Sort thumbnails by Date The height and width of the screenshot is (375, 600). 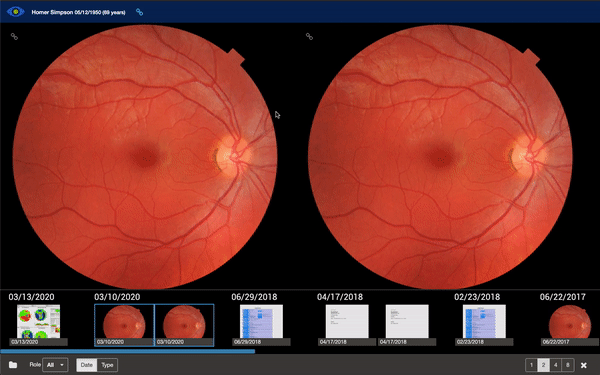(x=86, y=365)
